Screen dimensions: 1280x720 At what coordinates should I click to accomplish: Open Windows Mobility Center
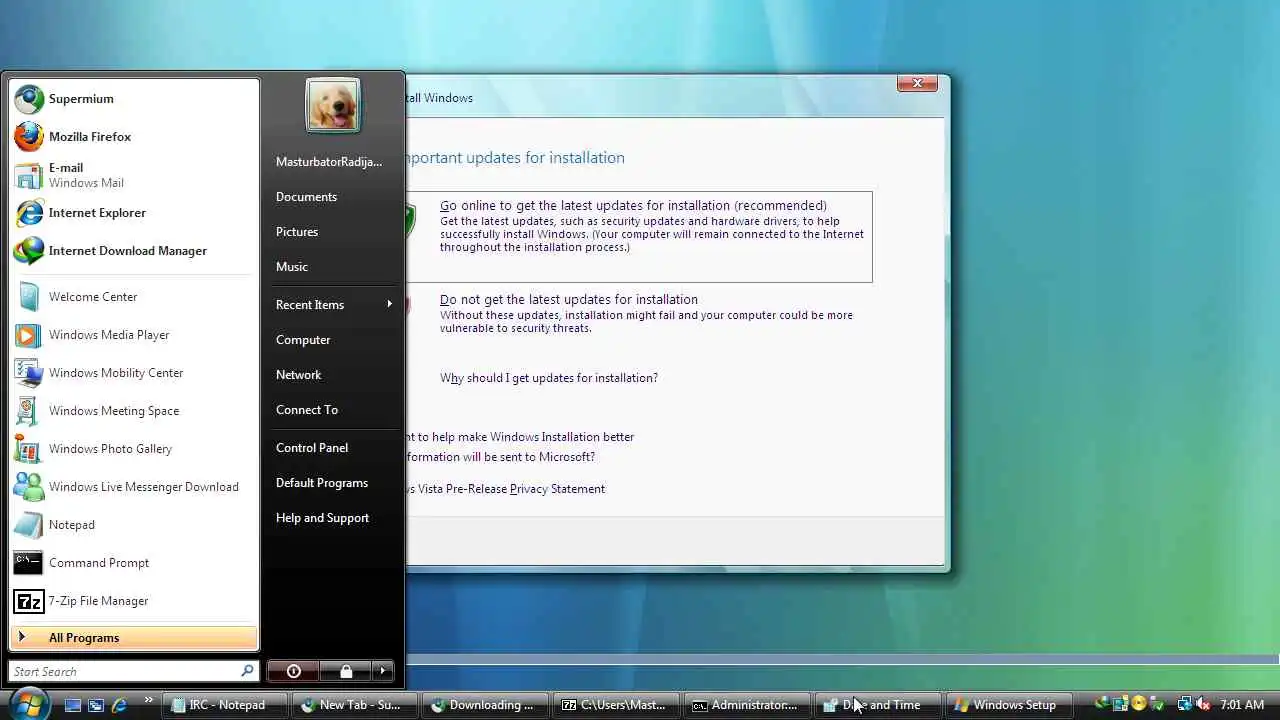(x=134, y=373)
